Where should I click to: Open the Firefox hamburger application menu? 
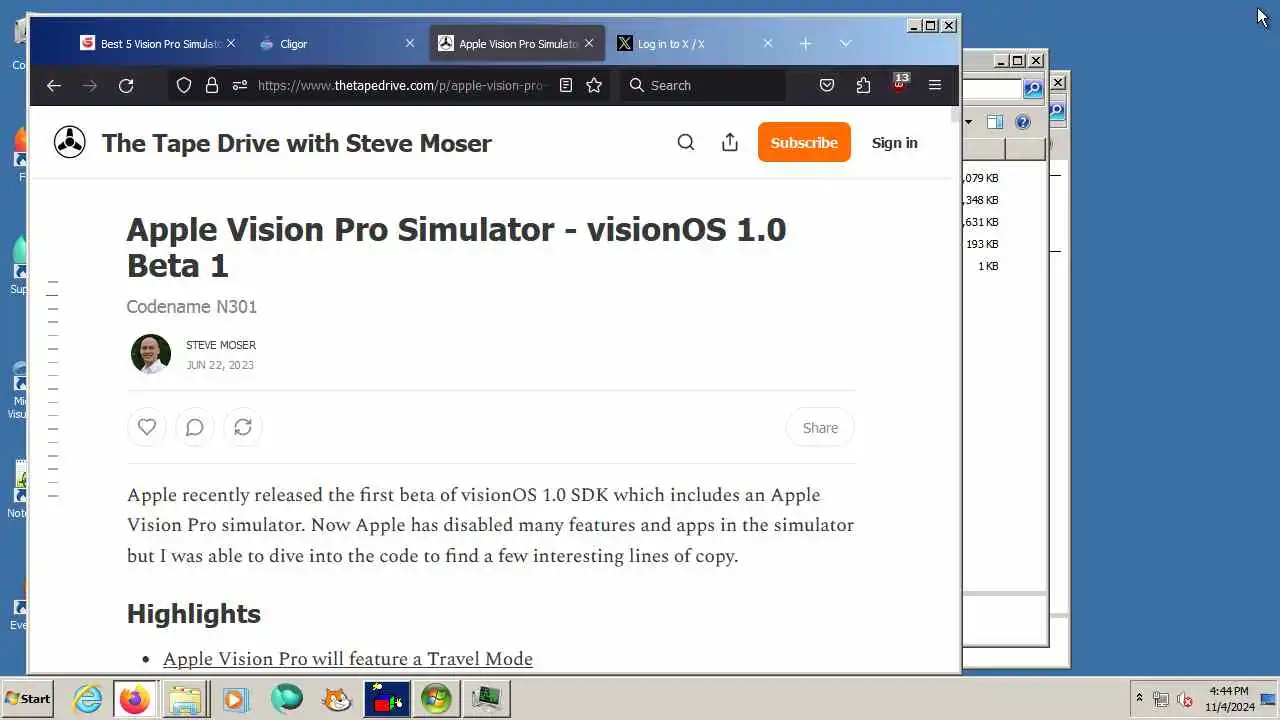(x=935, y=86)
